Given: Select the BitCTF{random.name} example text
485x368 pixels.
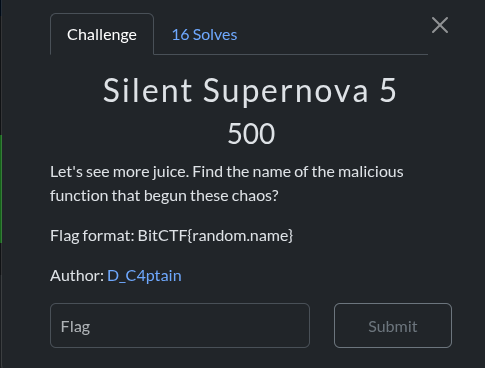Looking at the screenshot, I should point(215,236).
